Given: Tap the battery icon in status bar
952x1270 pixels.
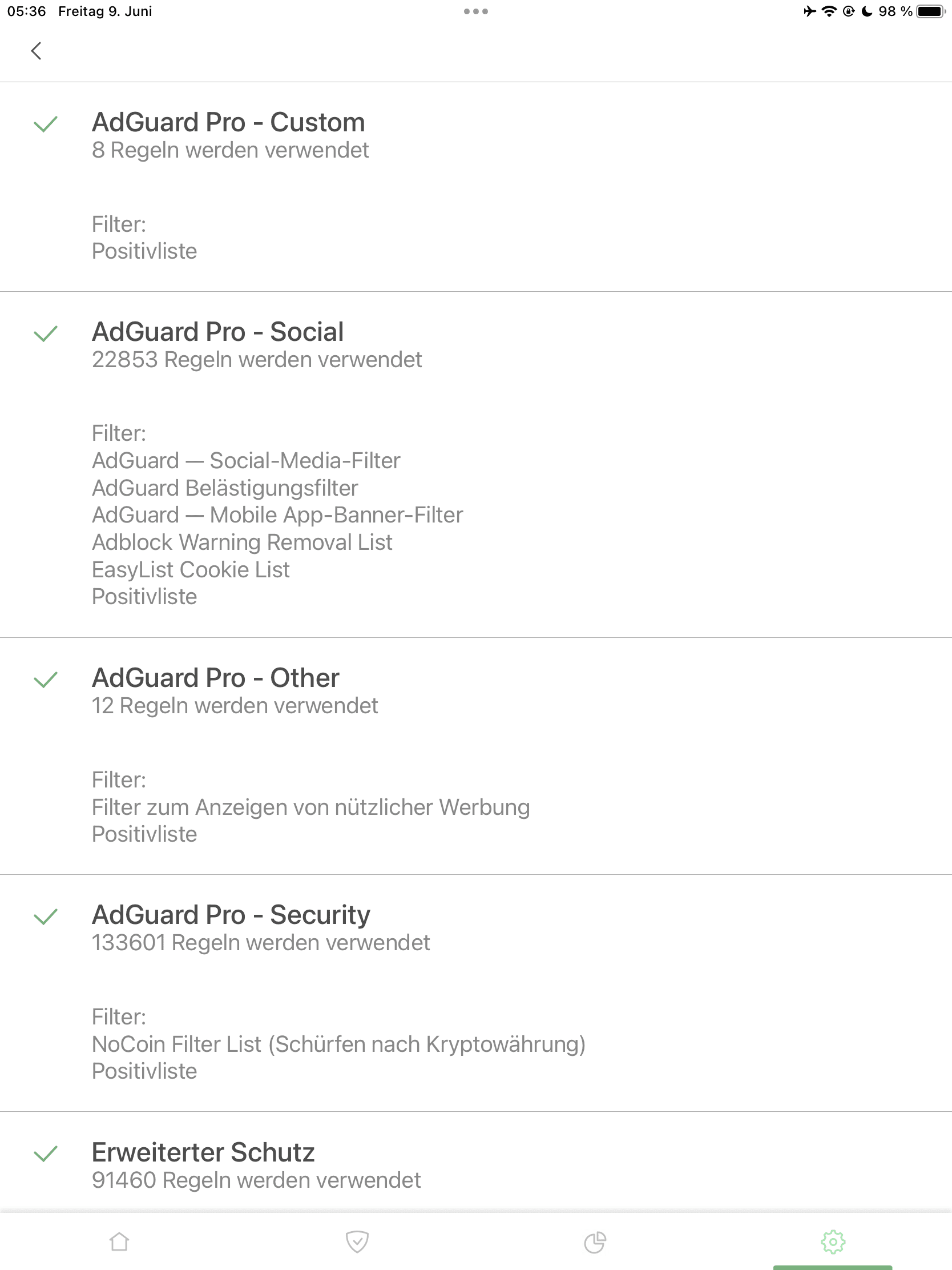Looking at the screenshot, I should pos(930,11).
